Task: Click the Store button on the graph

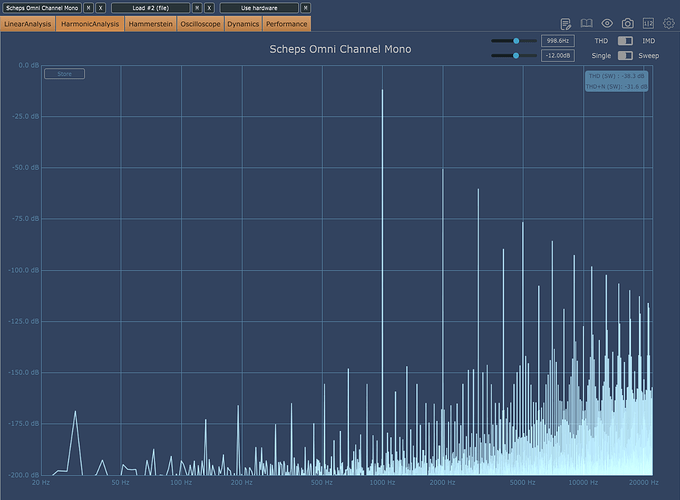Action: [x=65, y=74]
